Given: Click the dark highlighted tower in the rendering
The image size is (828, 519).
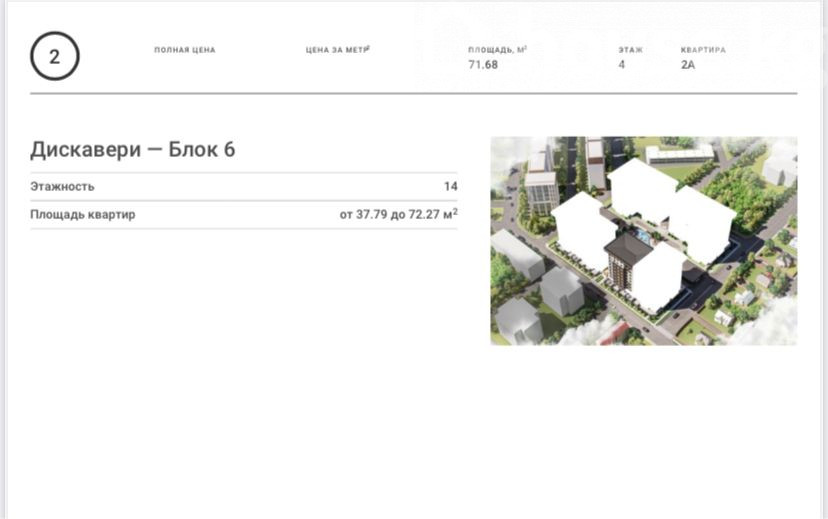Looking at the screenshot, I should [x=624, y=265].
